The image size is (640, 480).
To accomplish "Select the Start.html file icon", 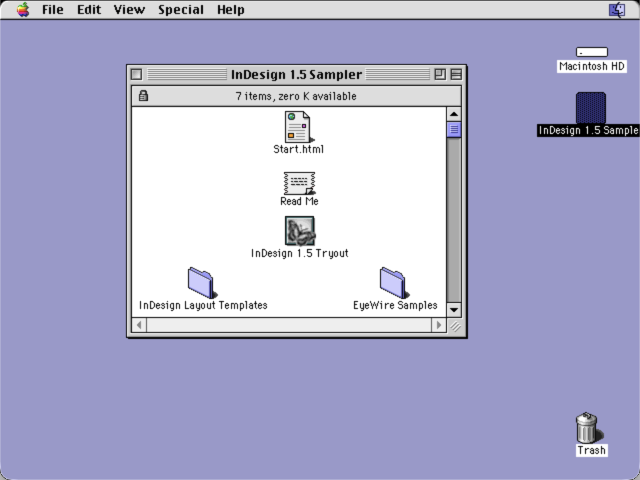I will click(x=298, y=127).
